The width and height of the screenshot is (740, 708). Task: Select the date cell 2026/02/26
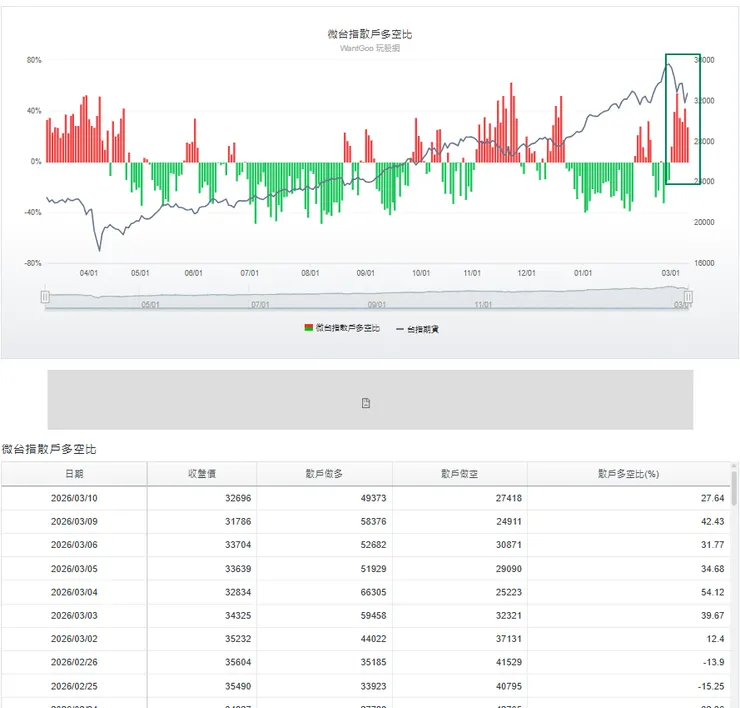pyautogui.click(x=74, y=662)
